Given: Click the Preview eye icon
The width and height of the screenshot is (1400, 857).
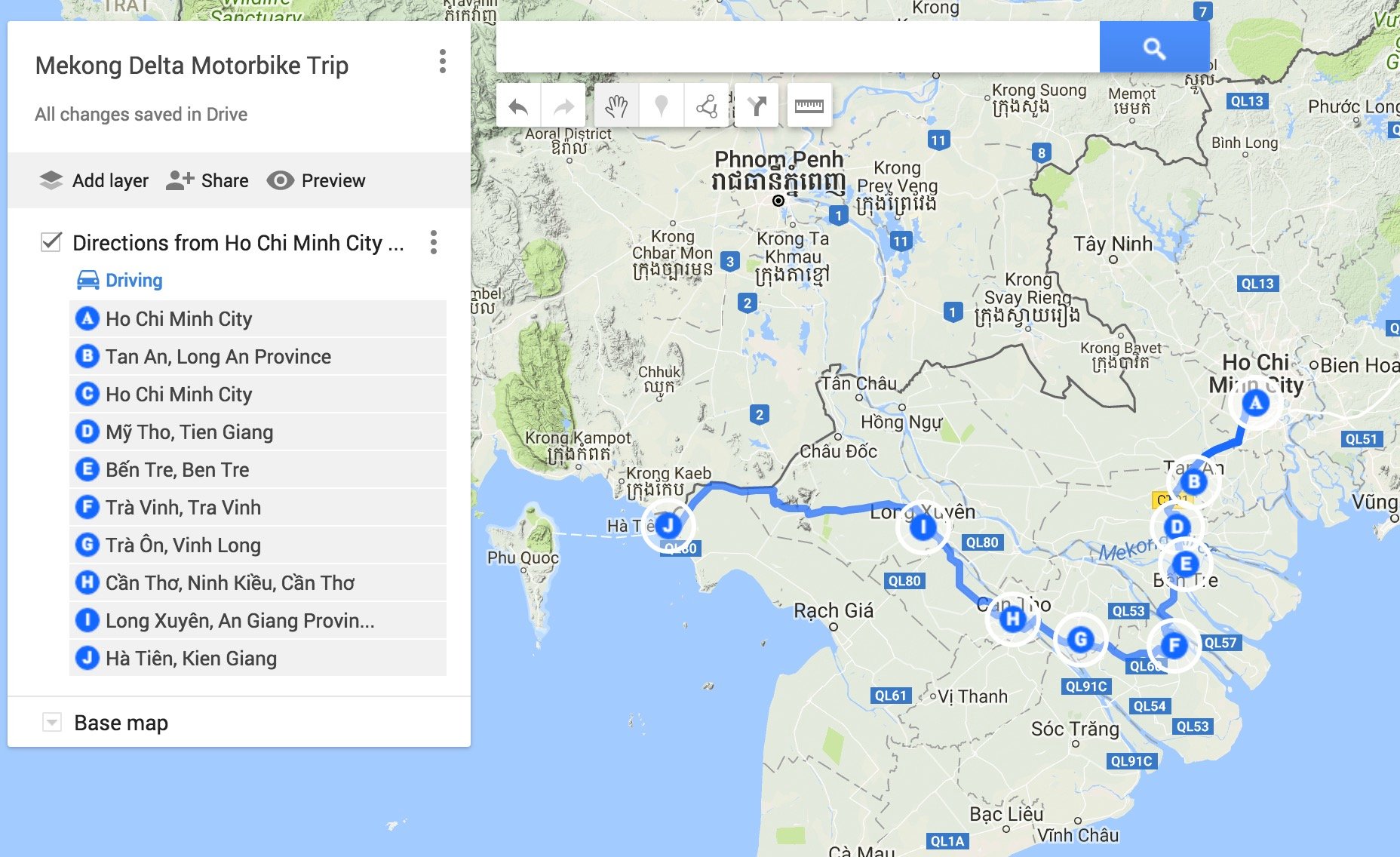Looking at the screenshot, I should tap(280, 180).
